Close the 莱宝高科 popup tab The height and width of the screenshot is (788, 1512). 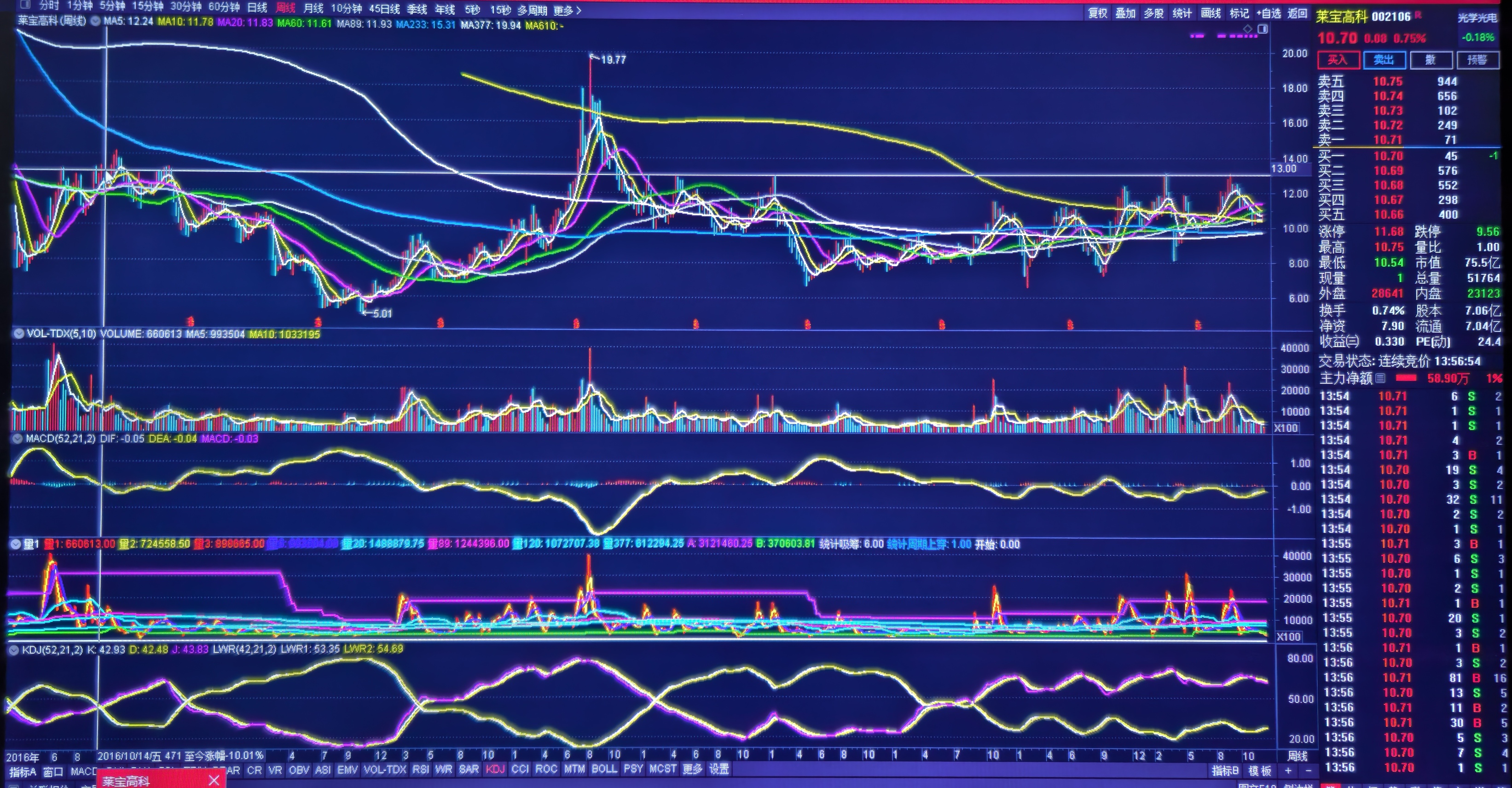214,780
